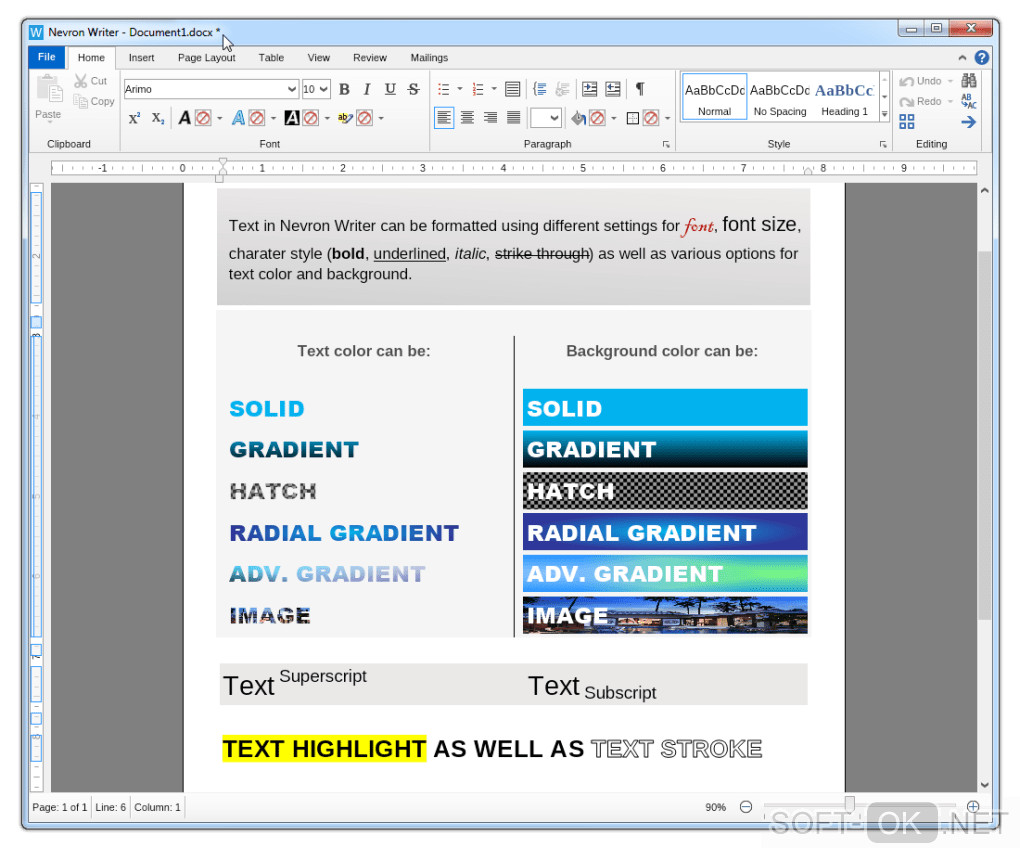Click the text highlight pen icon
The width and height of the screenshot is (1020, 848).
(x=345, y=118)
